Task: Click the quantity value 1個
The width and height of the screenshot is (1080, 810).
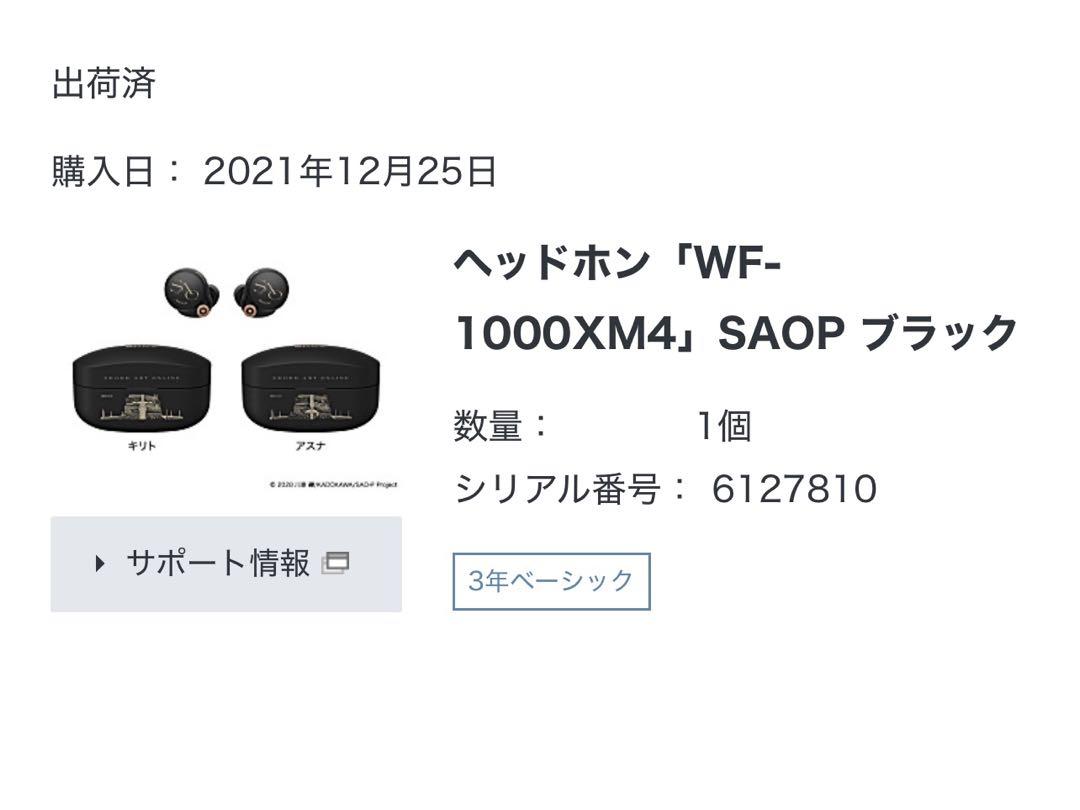Action: pyautogui.click(x=724, y=426)
